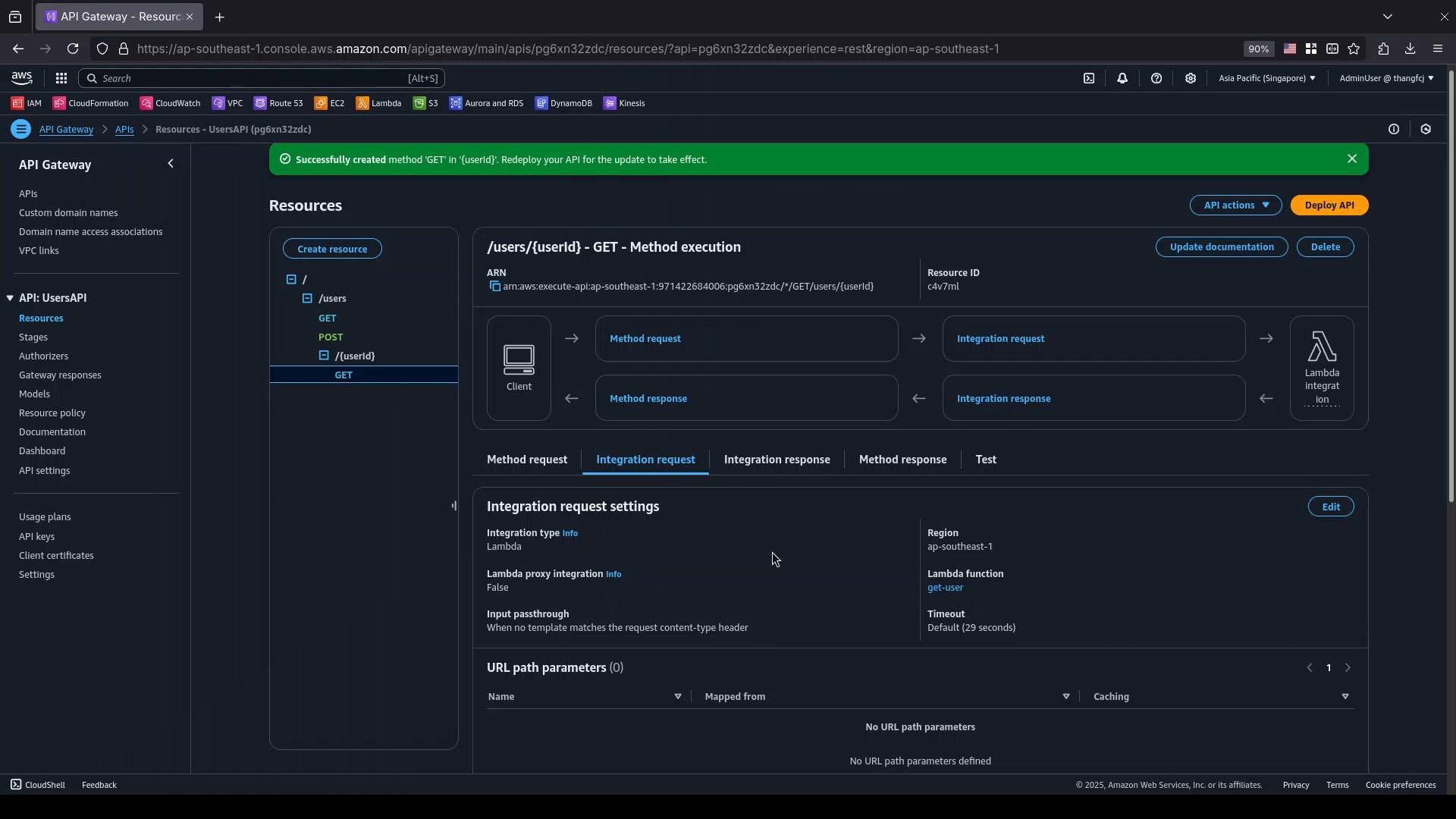Image resolution: width=1456 pixels, height=819 pixels.
Task: Open the get-user Lambda function link
Action: (945, 588)
